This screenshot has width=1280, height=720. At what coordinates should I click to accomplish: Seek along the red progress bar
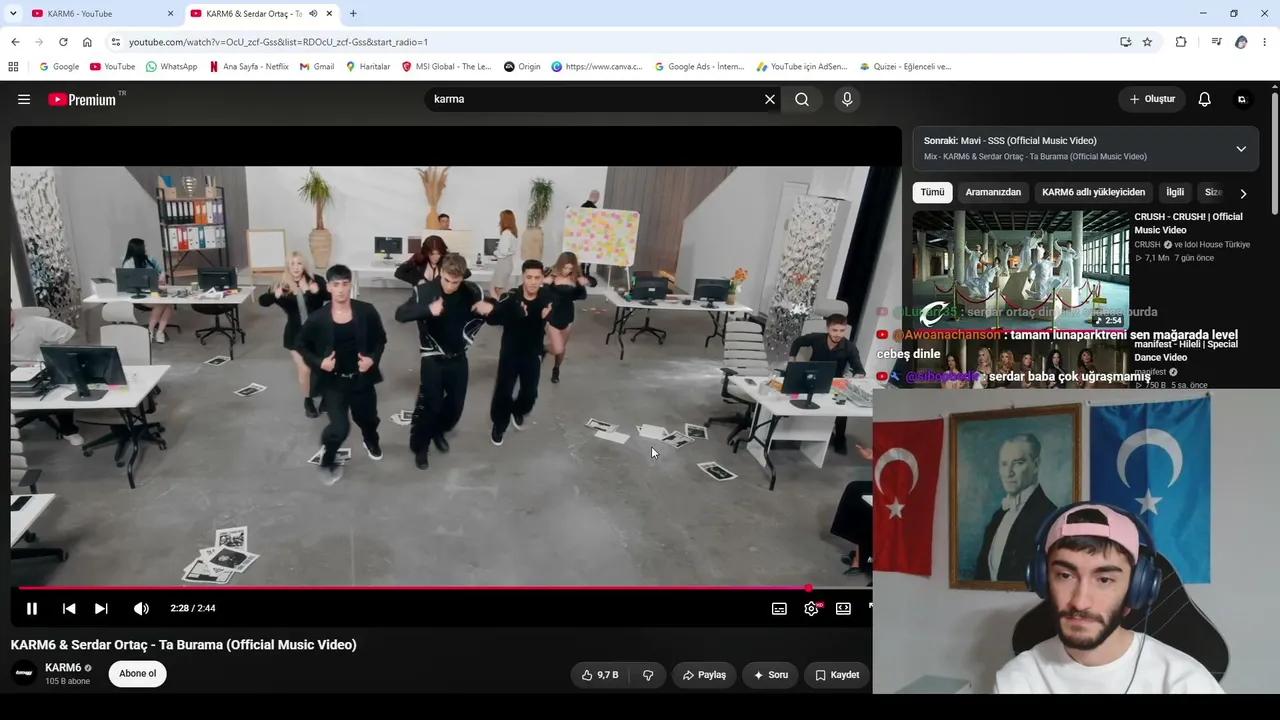445,588
